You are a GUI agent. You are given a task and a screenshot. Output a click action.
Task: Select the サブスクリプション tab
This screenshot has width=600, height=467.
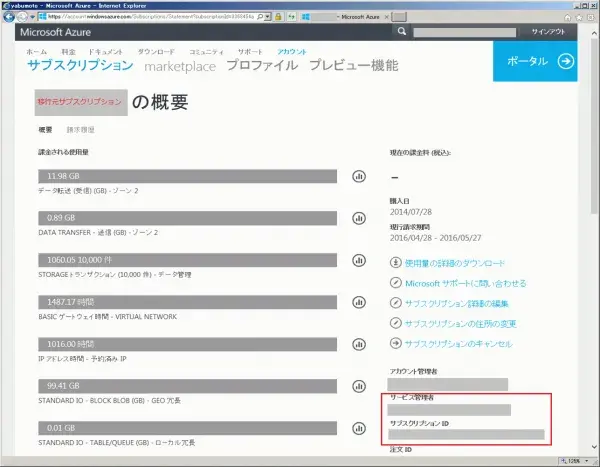(80, 65)
